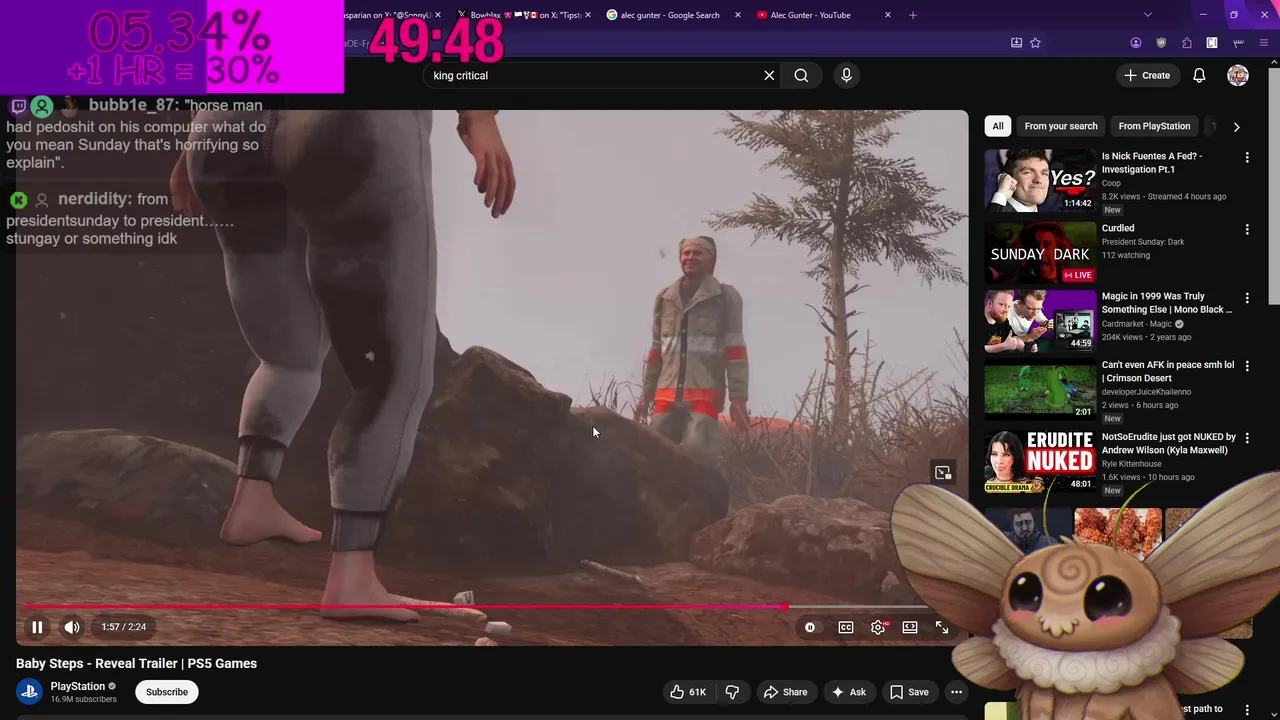Open options for 'Can't even AFK in peace'
The width and height of the screenshot is (1280, 720).
(1247, 366)
